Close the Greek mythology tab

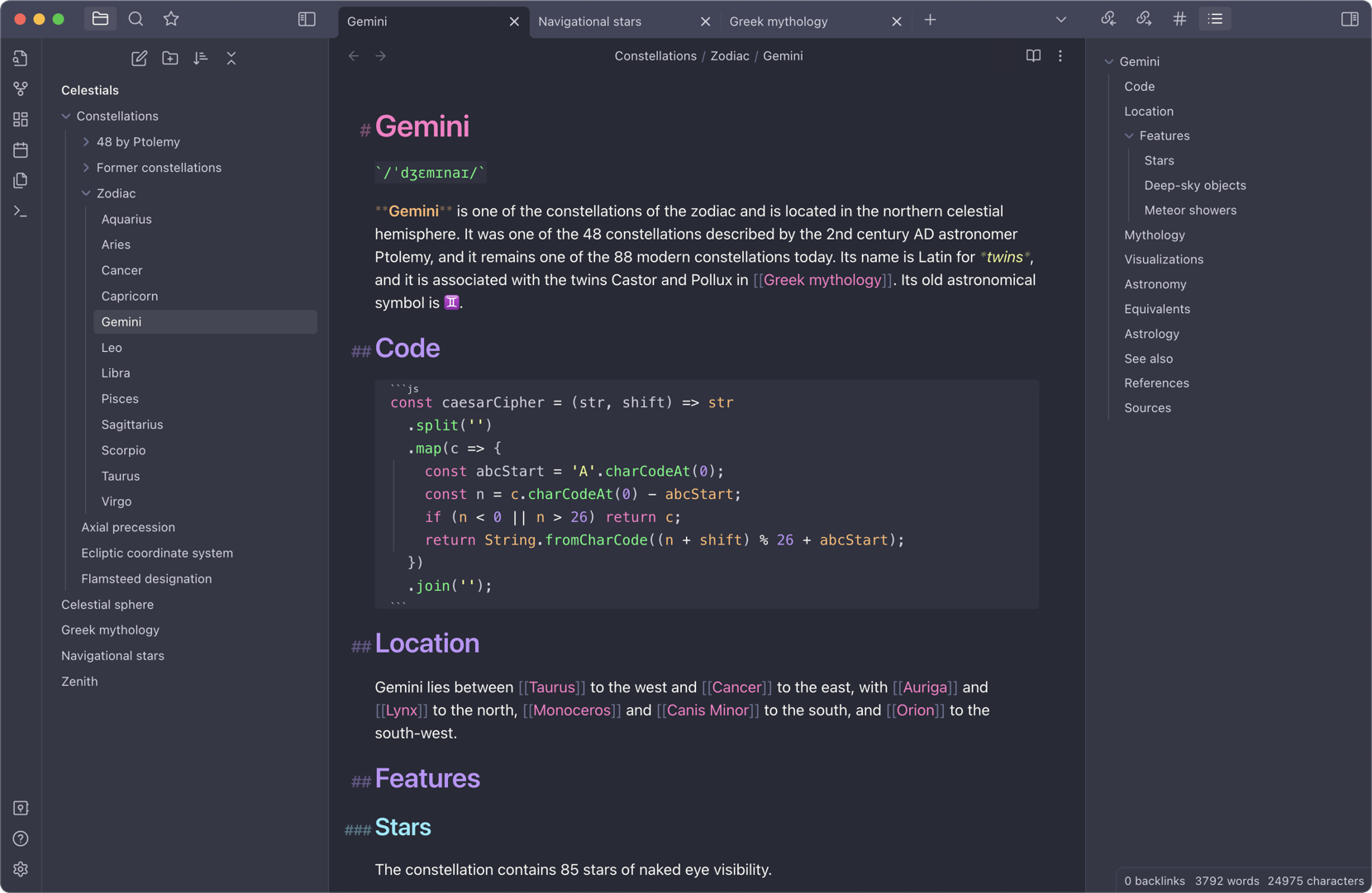[897, 21]
